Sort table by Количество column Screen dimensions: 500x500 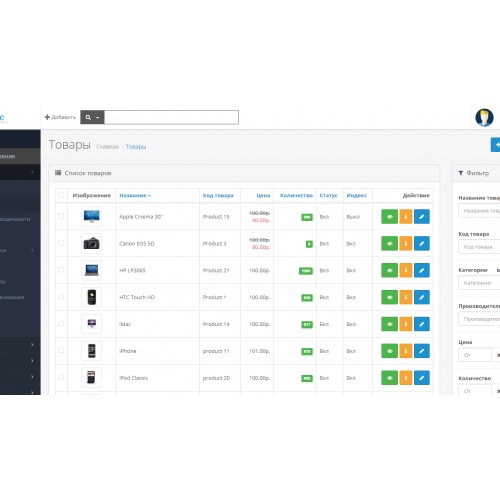pyautogui.click(x=296, y=195)
